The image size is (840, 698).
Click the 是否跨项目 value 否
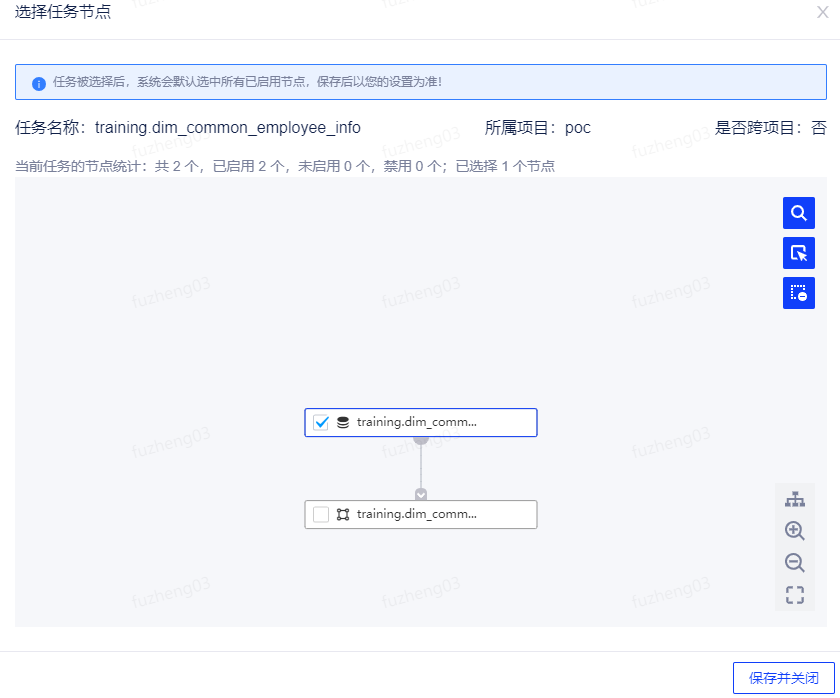[x=819, y=127]
